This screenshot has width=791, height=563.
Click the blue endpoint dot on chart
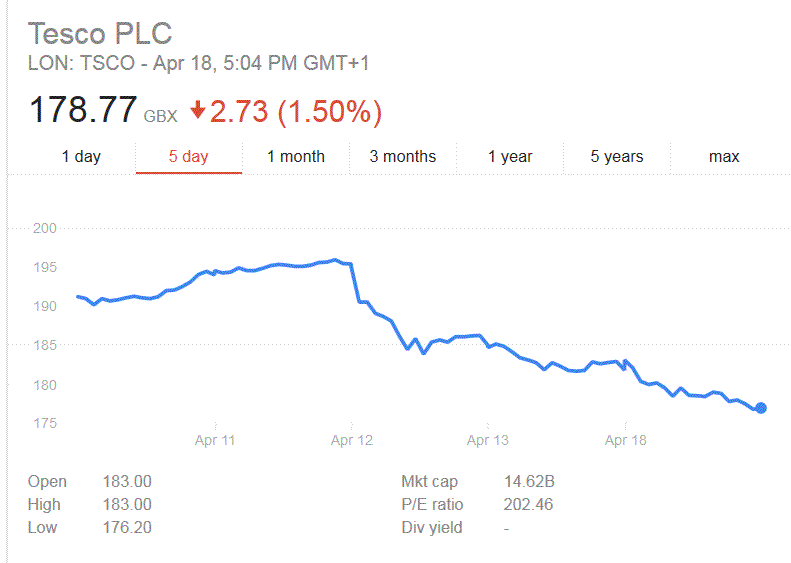(x=761, y=408)
